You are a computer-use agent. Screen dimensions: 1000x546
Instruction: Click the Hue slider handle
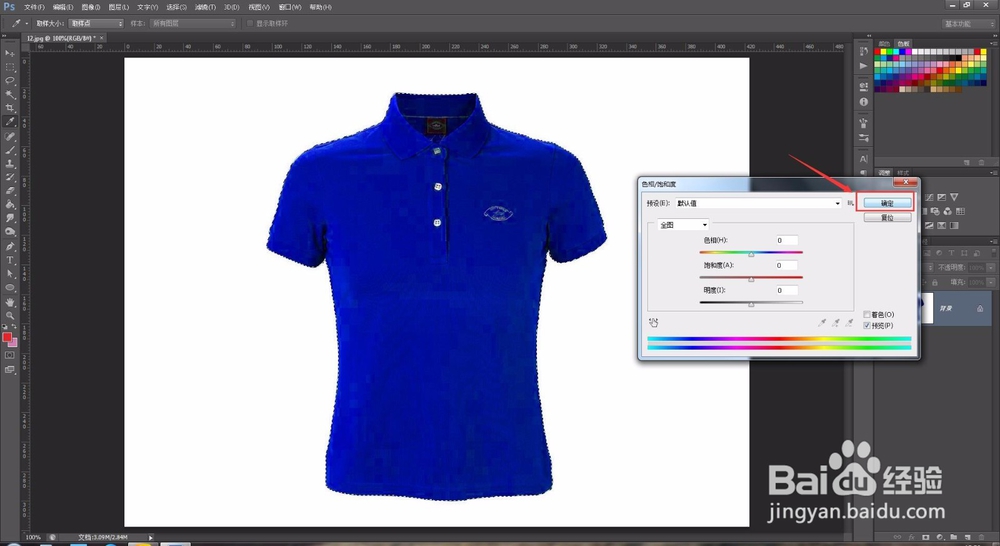coord(751,254)
